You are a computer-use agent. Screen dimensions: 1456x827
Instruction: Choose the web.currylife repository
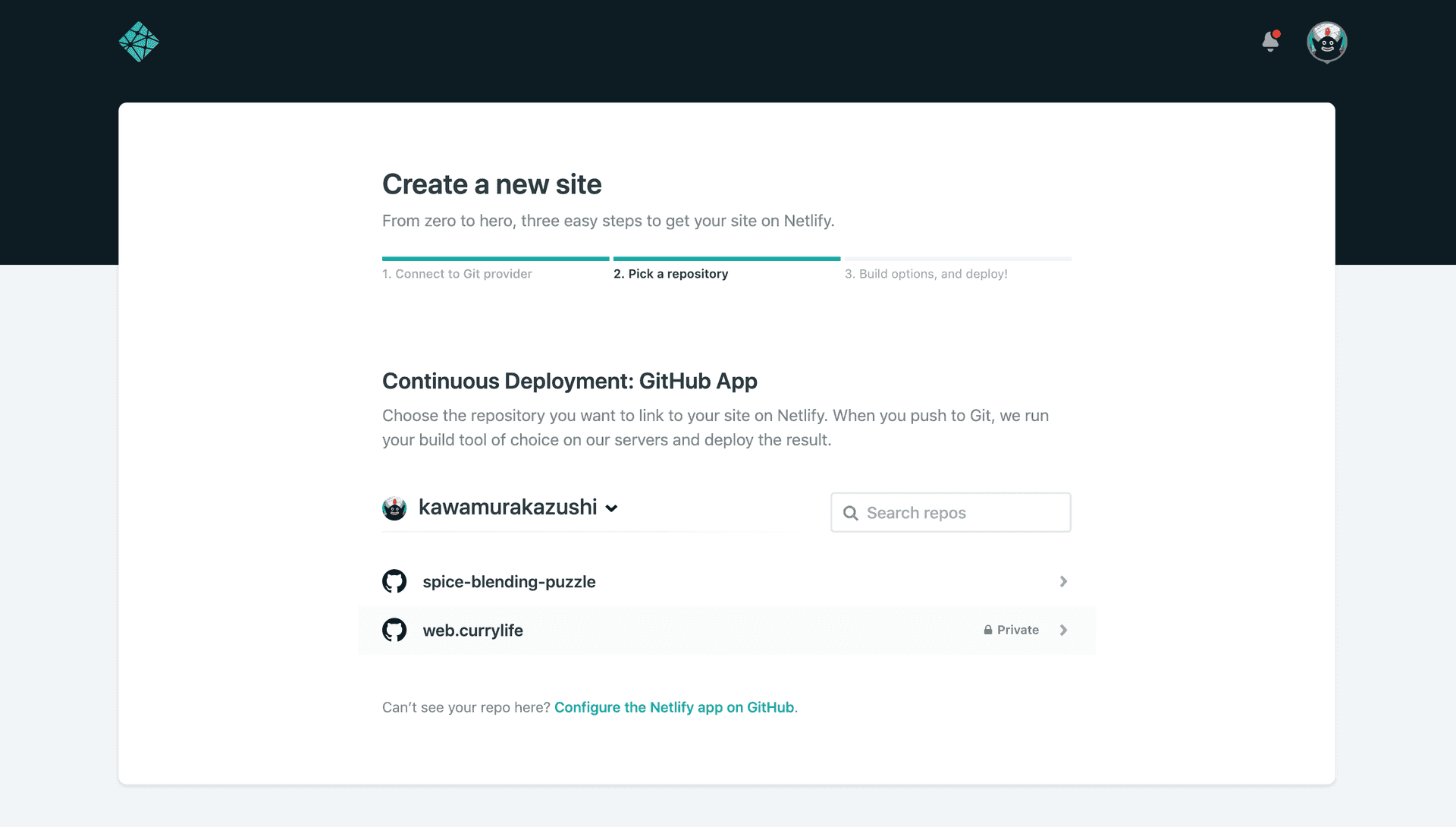[726, 630]
